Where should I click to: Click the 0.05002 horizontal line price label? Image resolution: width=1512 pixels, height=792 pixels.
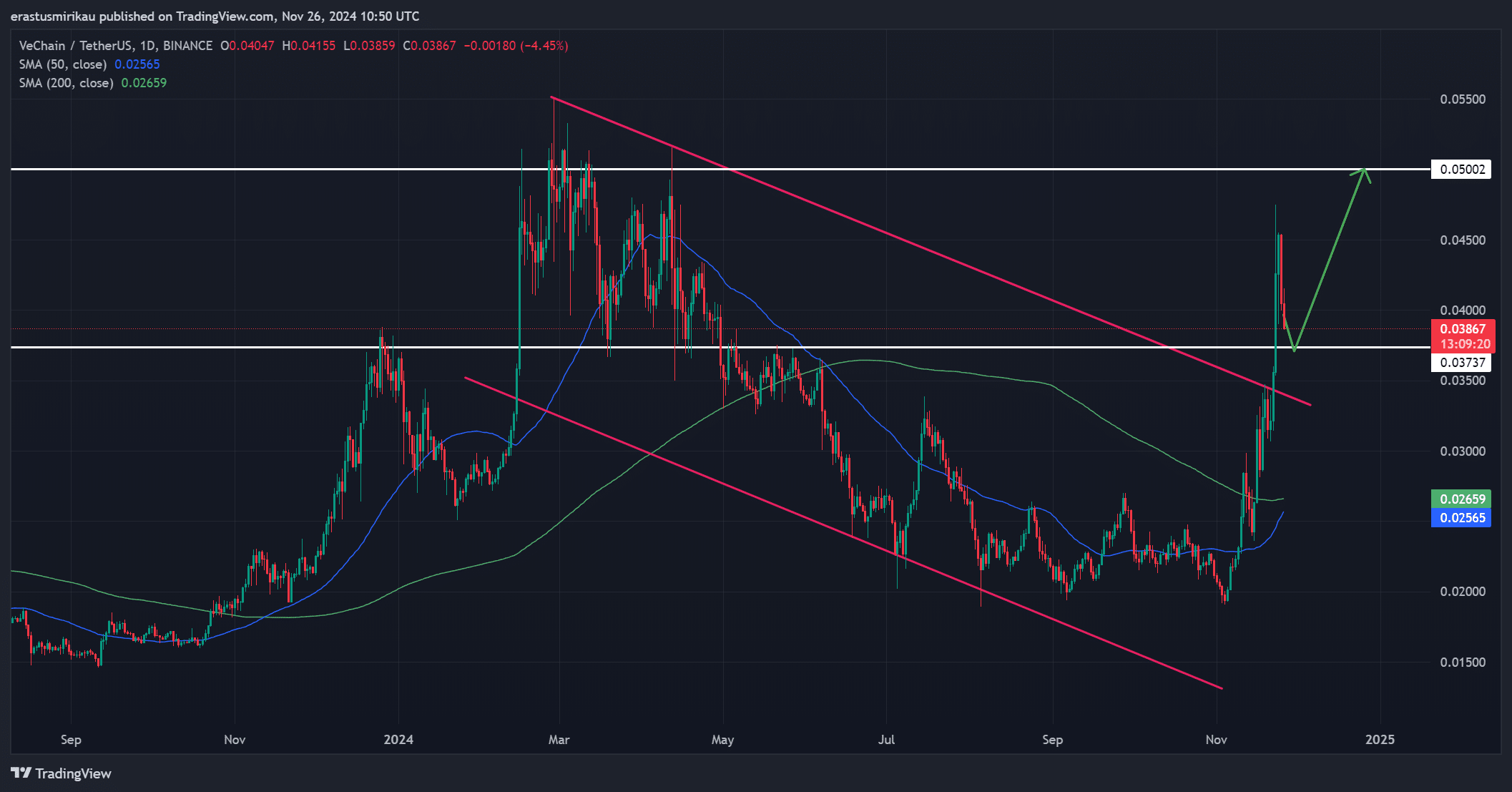[x=1462, y=170]
